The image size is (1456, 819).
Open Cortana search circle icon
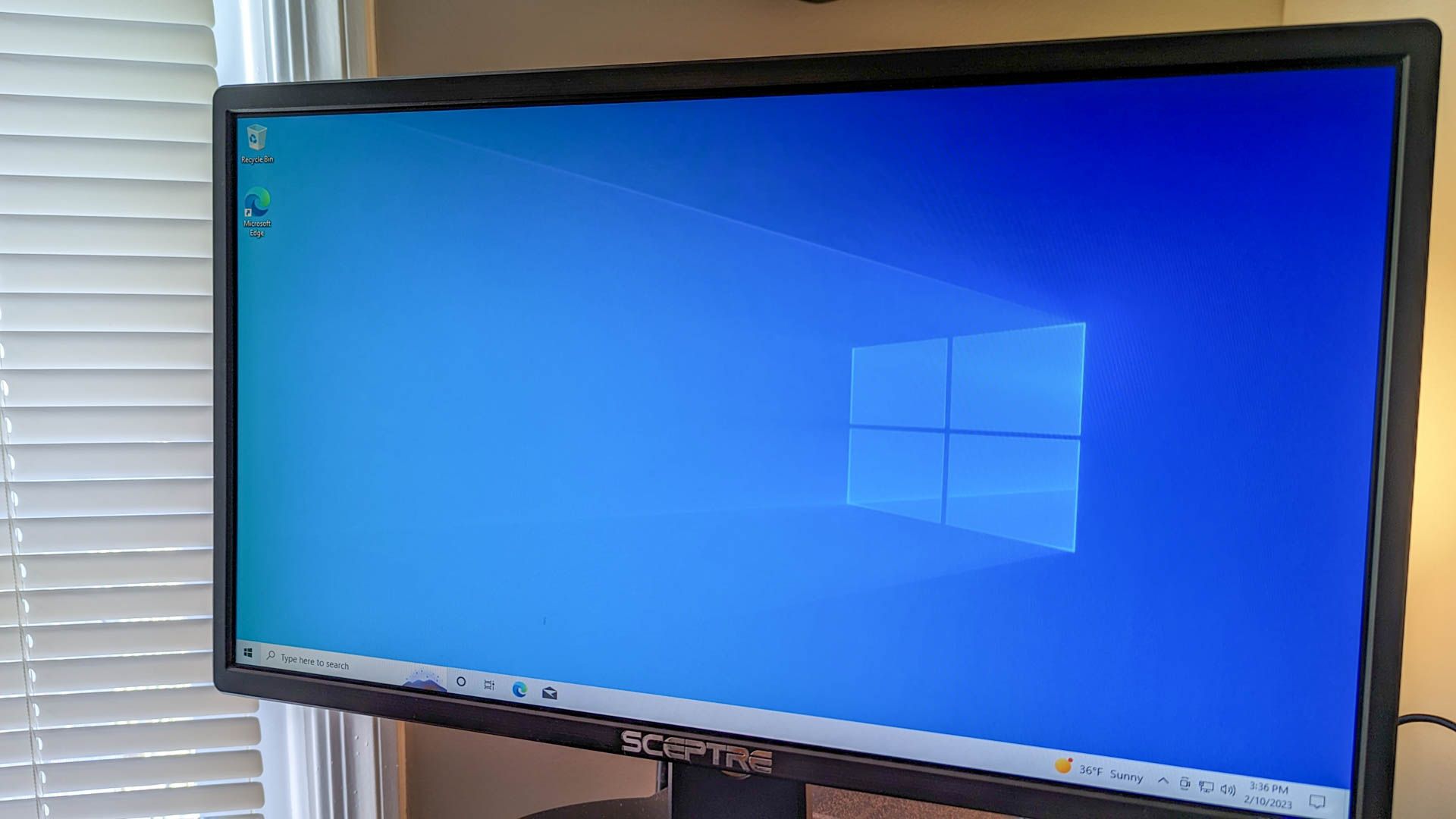pos(461,682)
